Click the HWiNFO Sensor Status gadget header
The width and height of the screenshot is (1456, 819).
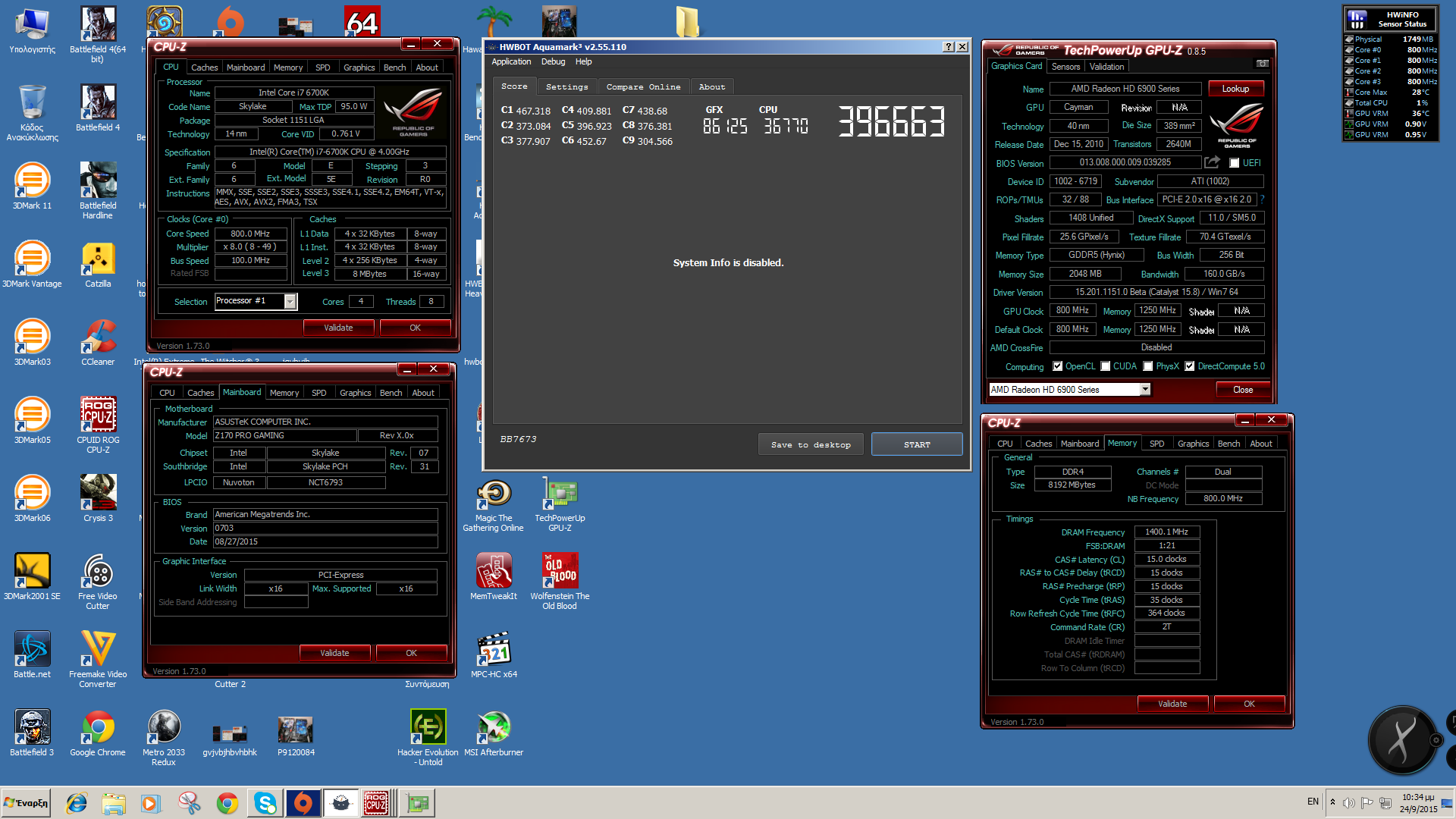pyautogui.click(x=1390, y=19)
